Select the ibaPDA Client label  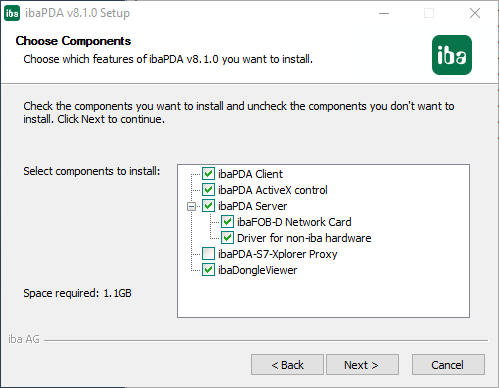coord(250,174)
